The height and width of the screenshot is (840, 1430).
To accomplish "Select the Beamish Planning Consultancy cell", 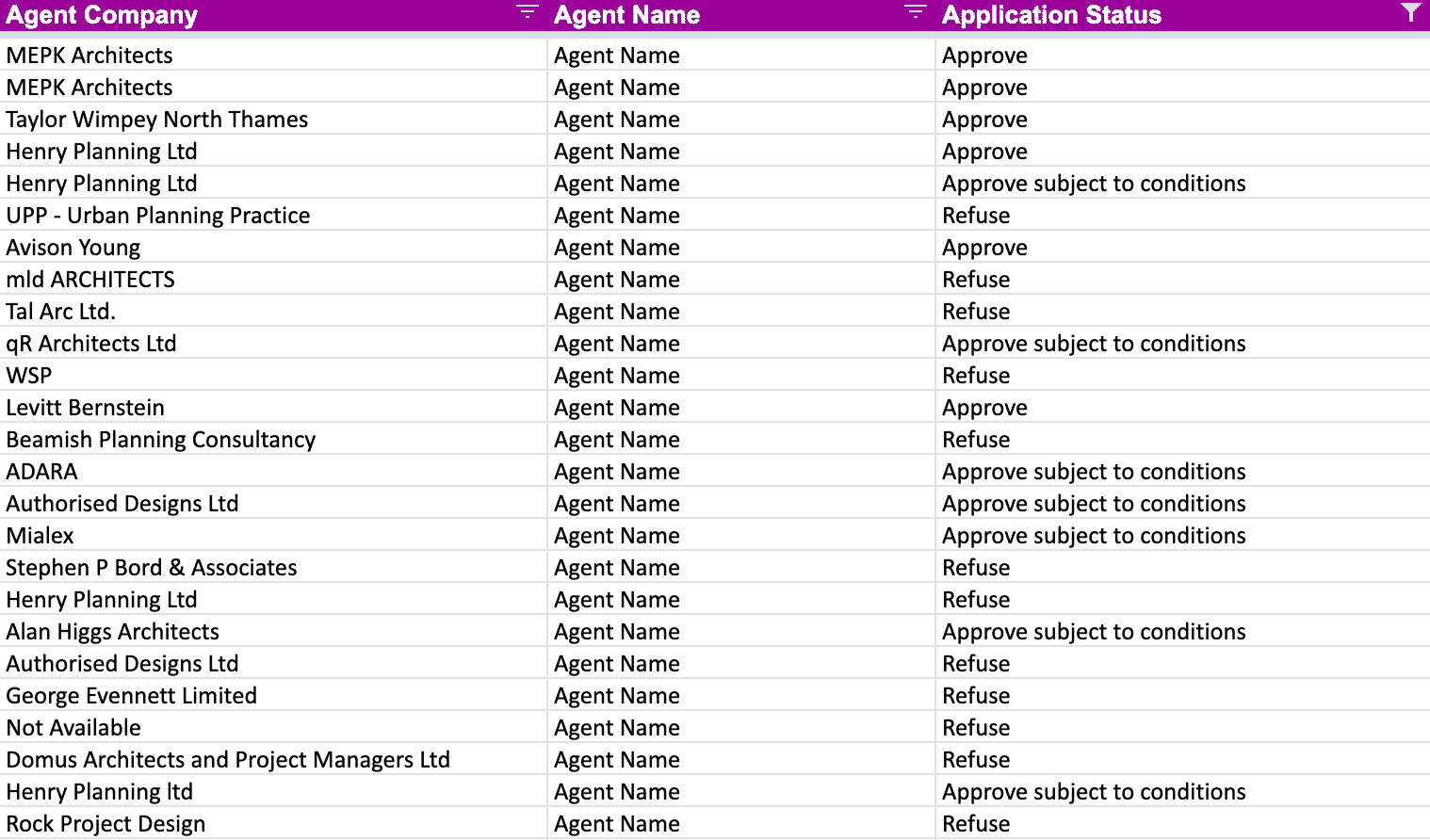I will click(x=161, y=440).
